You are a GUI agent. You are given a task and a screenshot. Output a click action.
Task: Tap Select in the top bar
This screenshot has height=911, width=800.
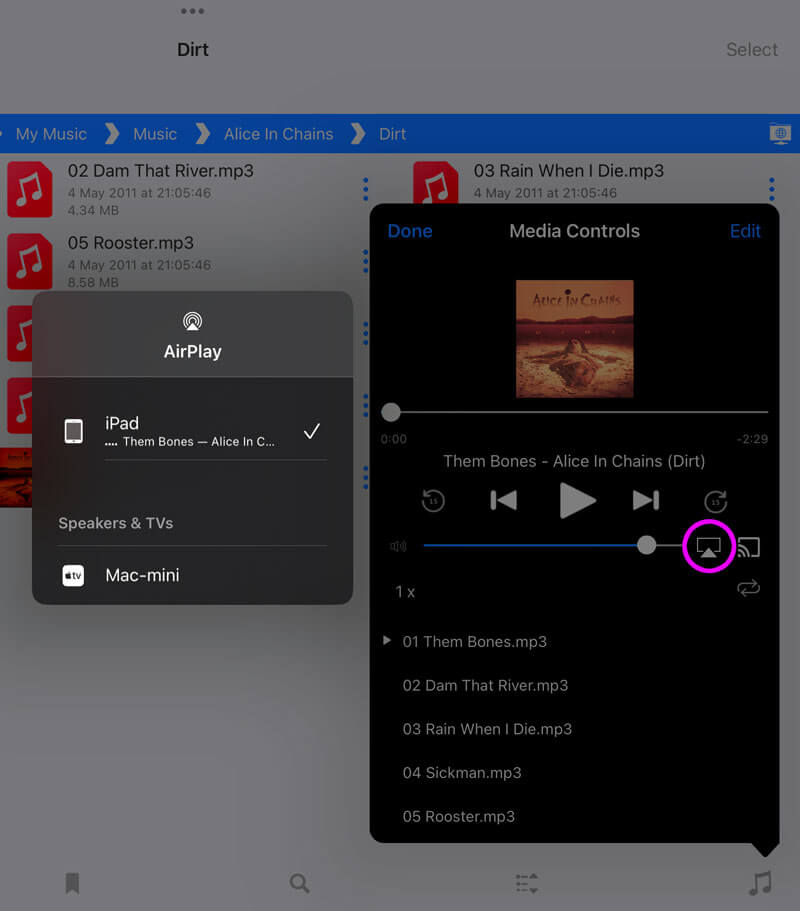click(x=752, y=49)
